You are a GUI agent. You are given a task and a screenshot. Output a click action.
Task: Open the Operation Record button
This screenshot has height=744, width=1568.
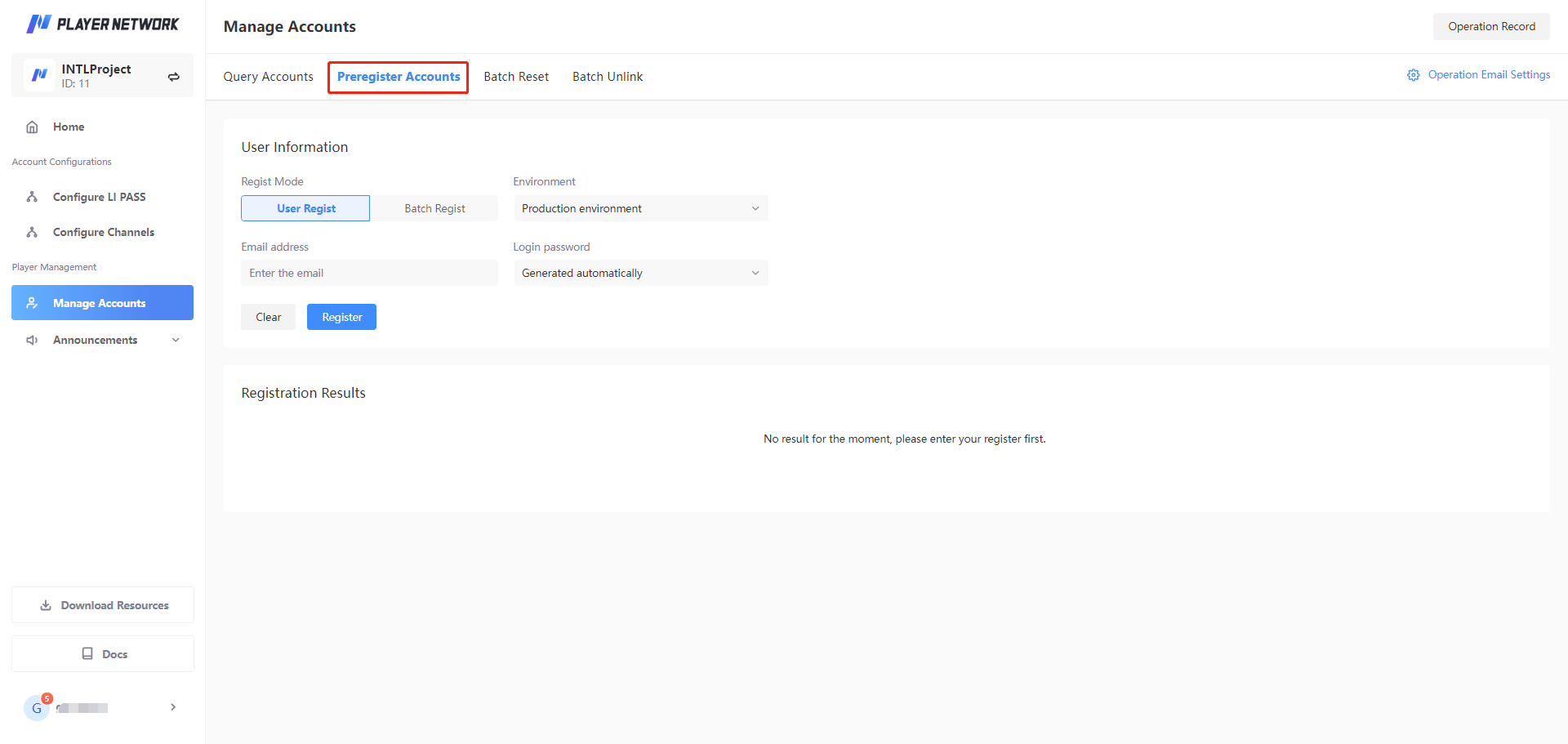(x=1490, y=26)
